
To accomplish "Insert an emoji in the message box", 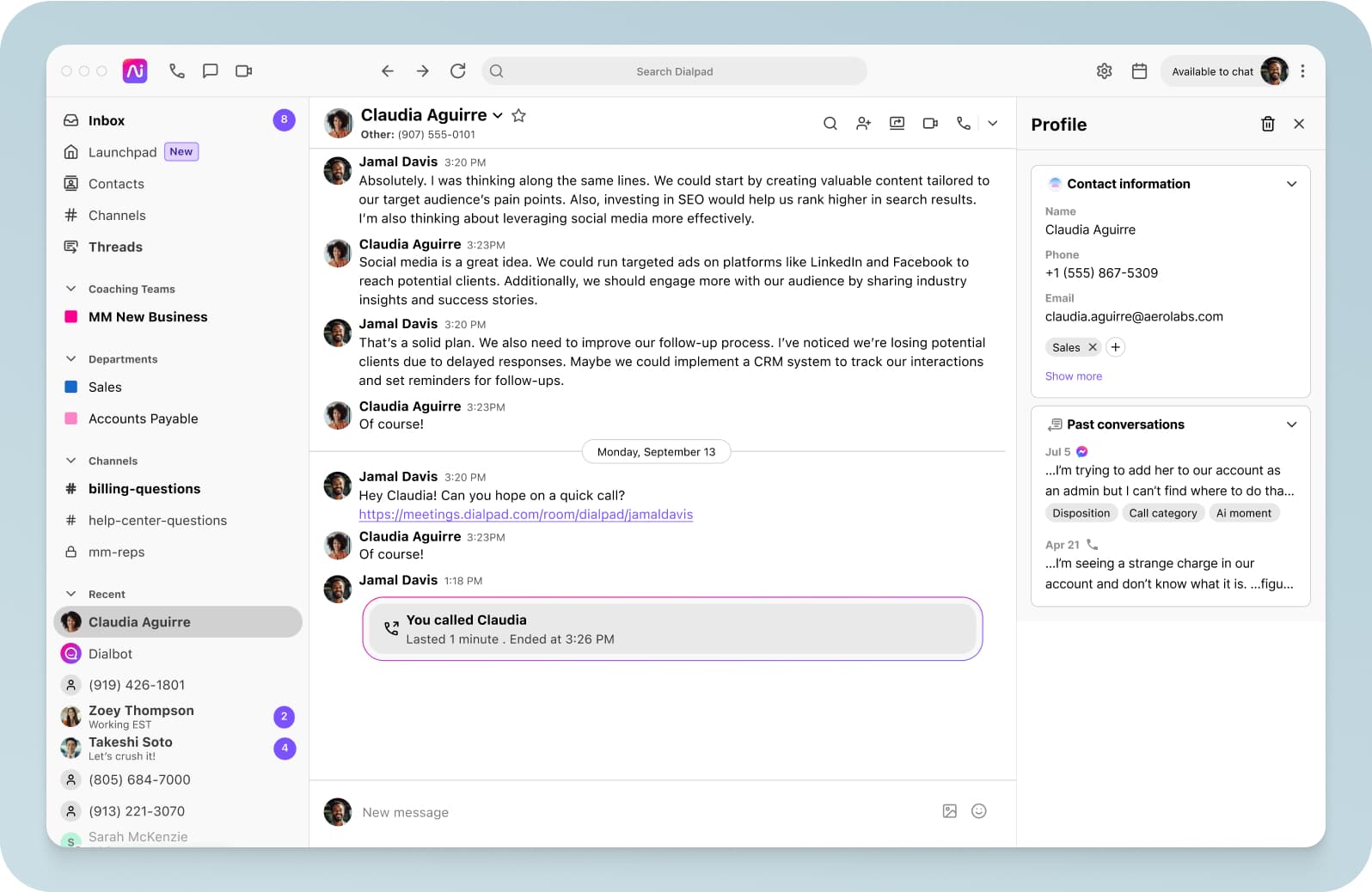I will click(978, 811).
